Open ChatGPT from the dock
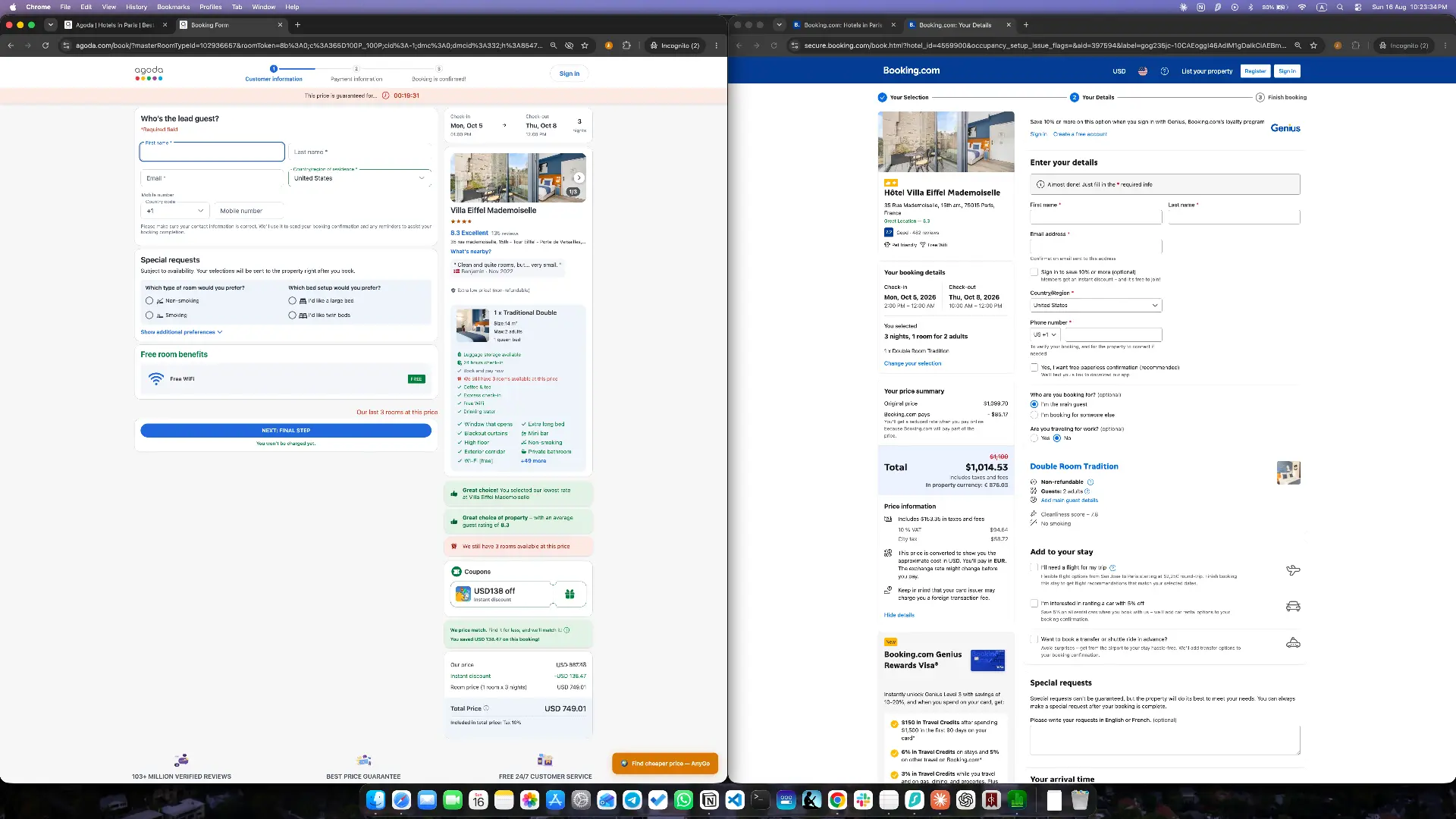 (965, 799)
